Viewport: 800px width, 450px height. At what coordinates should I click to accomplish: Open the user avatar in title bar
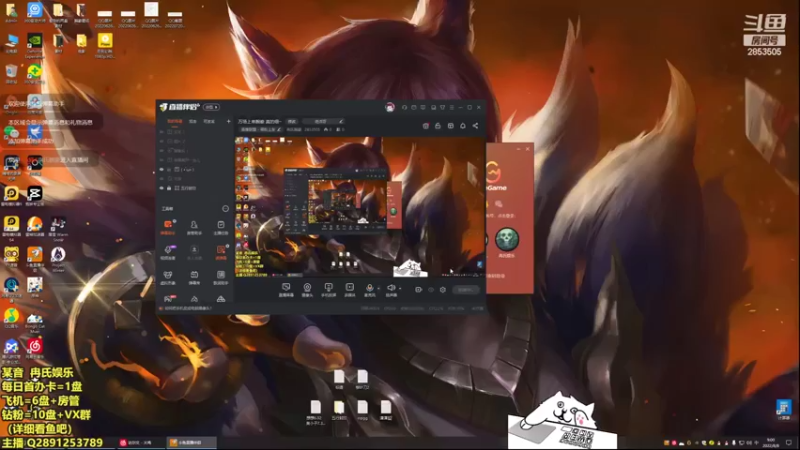coord(390,107)
